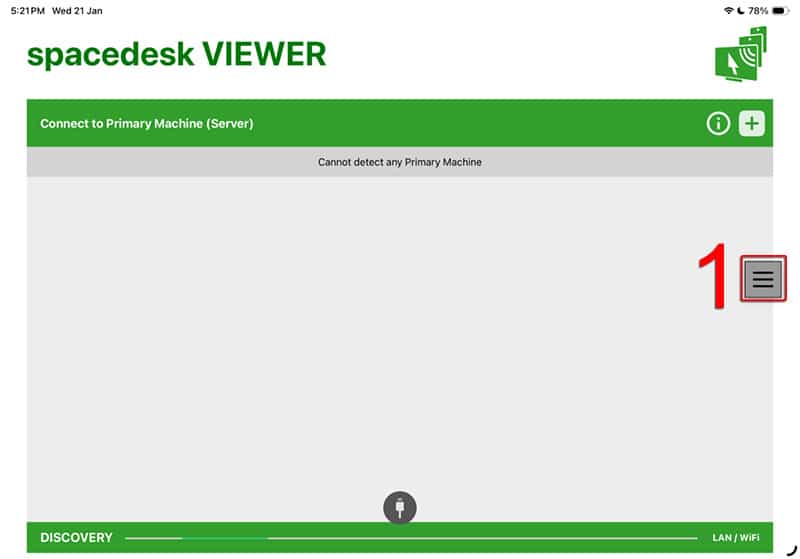Click the spacedesk monitors logo icon
Image resolution: width=800 pixels, height=559 pixels.
741,54
